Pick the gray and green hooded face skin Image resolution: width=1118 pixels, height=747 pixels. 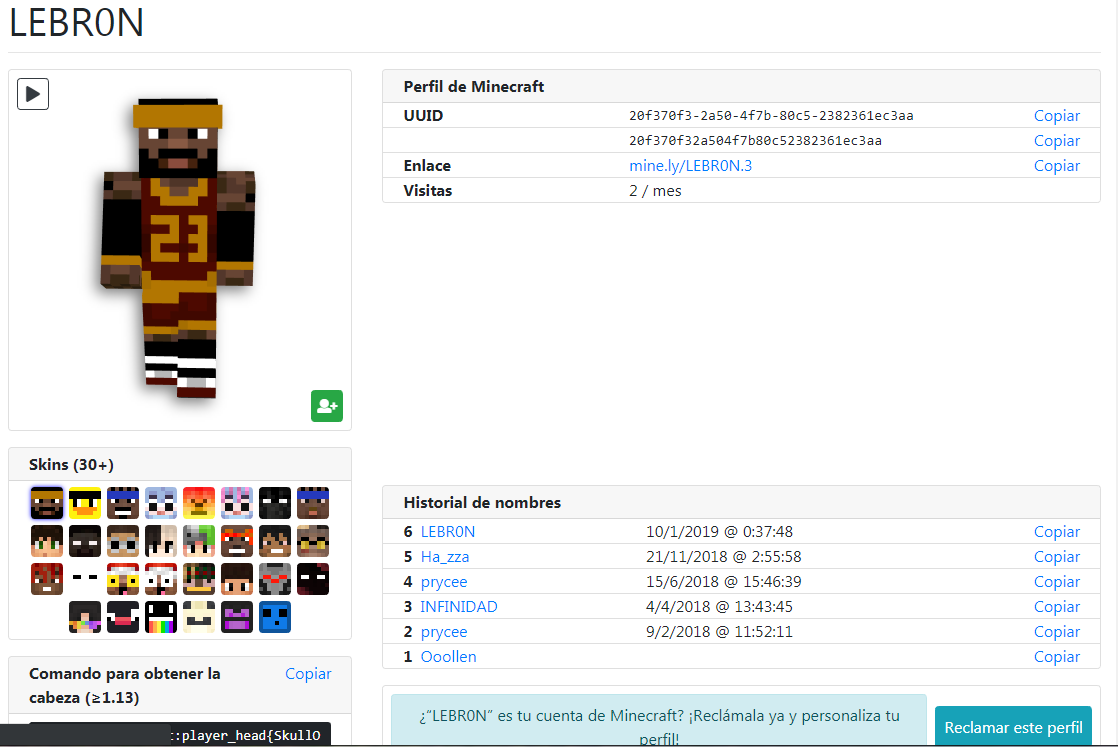coord(199,541)
